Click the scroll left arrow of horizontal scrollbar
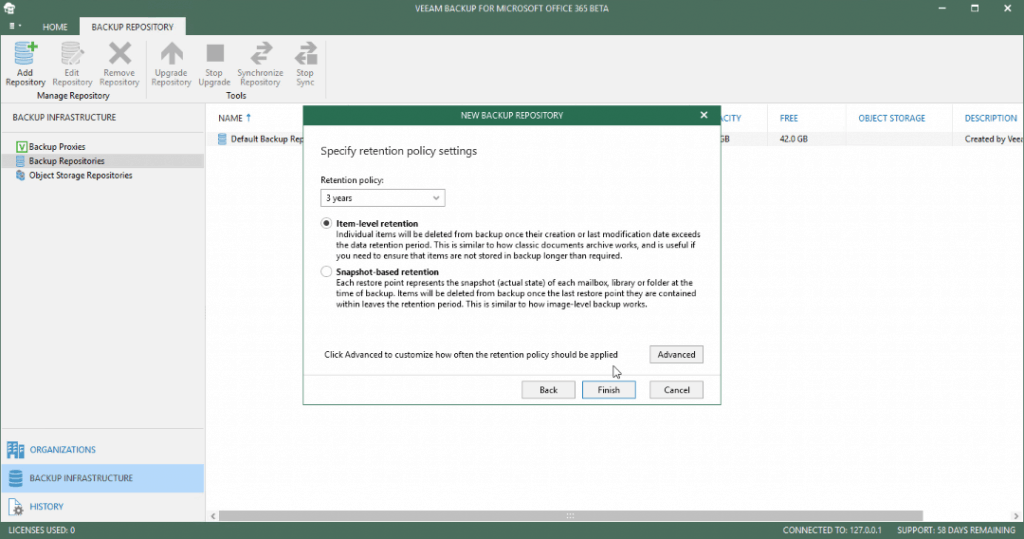The height and width of the screenshot is (539, 1024). click(x=213, y=516)
